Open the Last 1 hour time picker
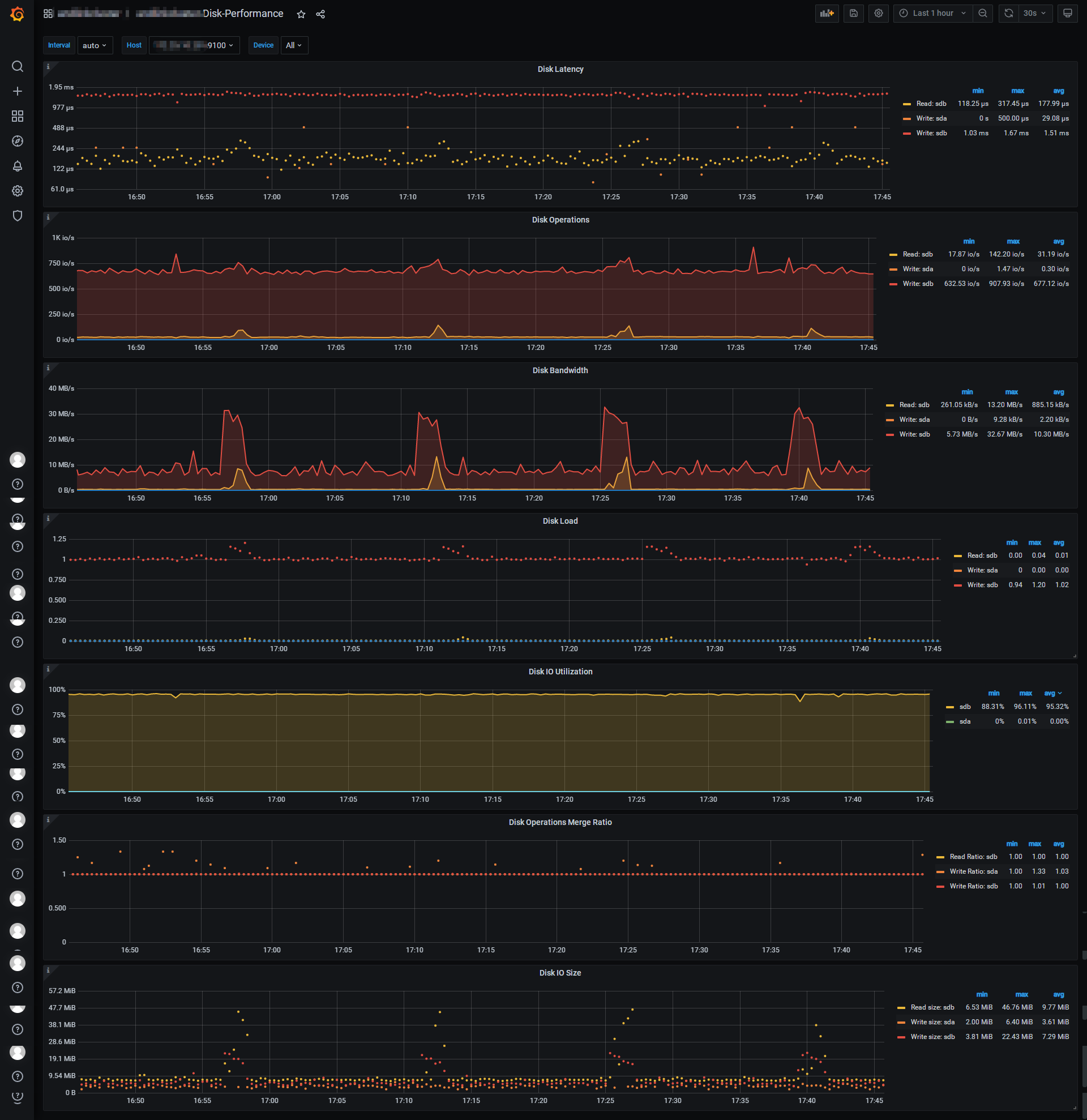Screen dimensions: 1087x1120 point(933,13)
